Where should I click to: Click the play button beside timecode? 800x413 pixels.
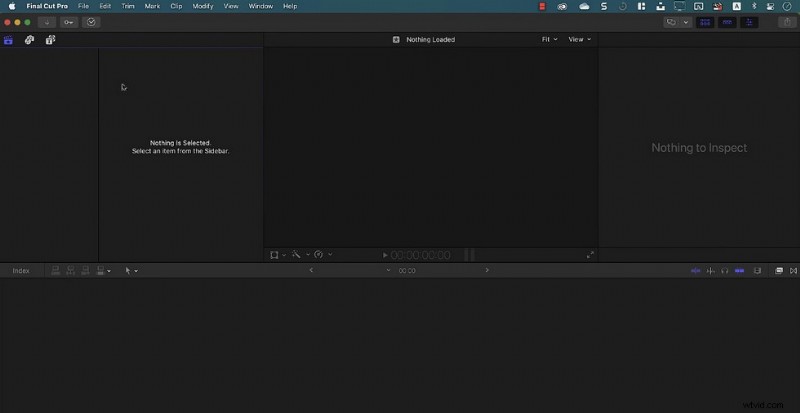point(385,255)
